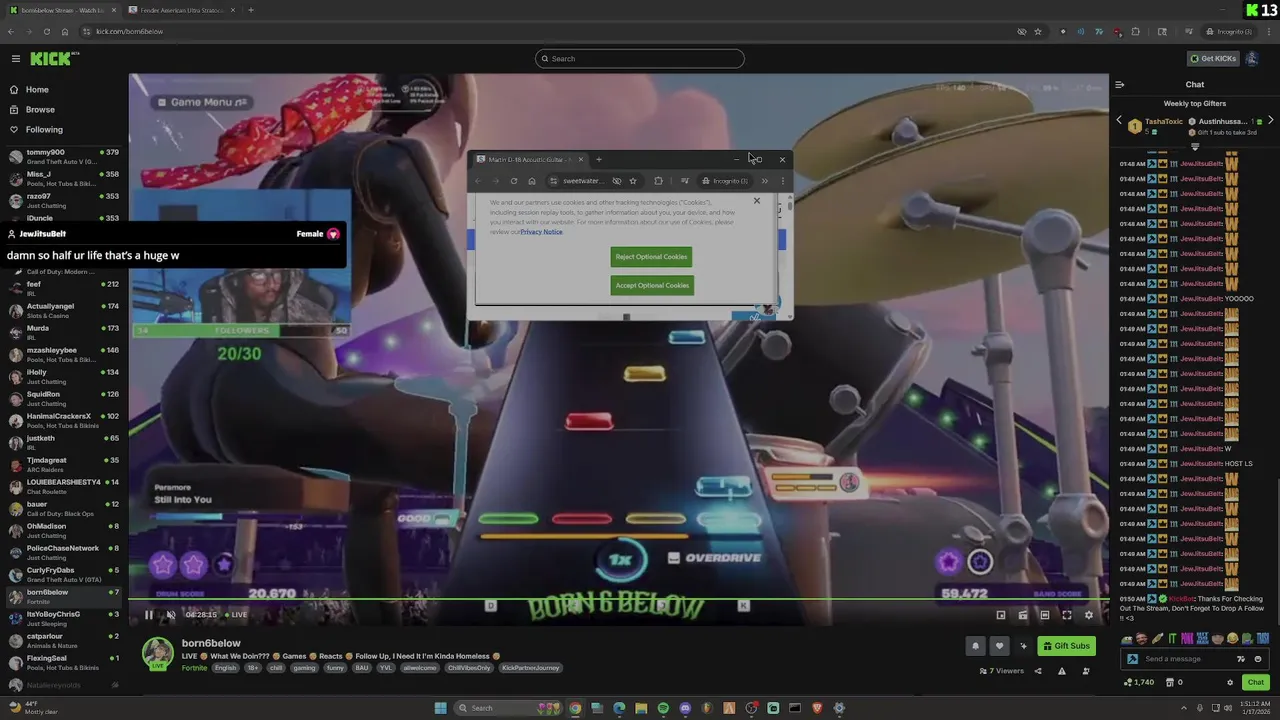Open Browse in sidebar
This screenshot has height=720, width=1280.
(40, 109)
